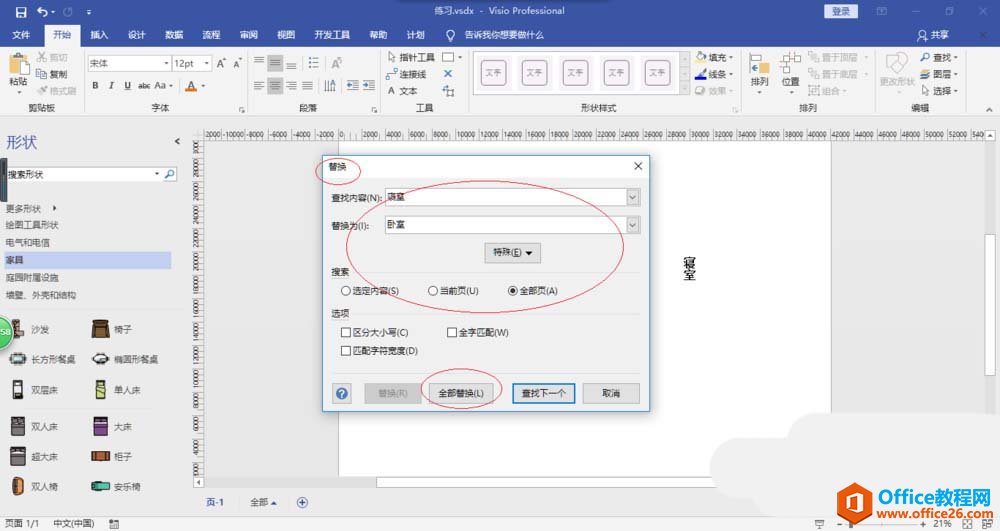Enable 区分大小写 checkbox
The image size is (1000, 531).
346,332
